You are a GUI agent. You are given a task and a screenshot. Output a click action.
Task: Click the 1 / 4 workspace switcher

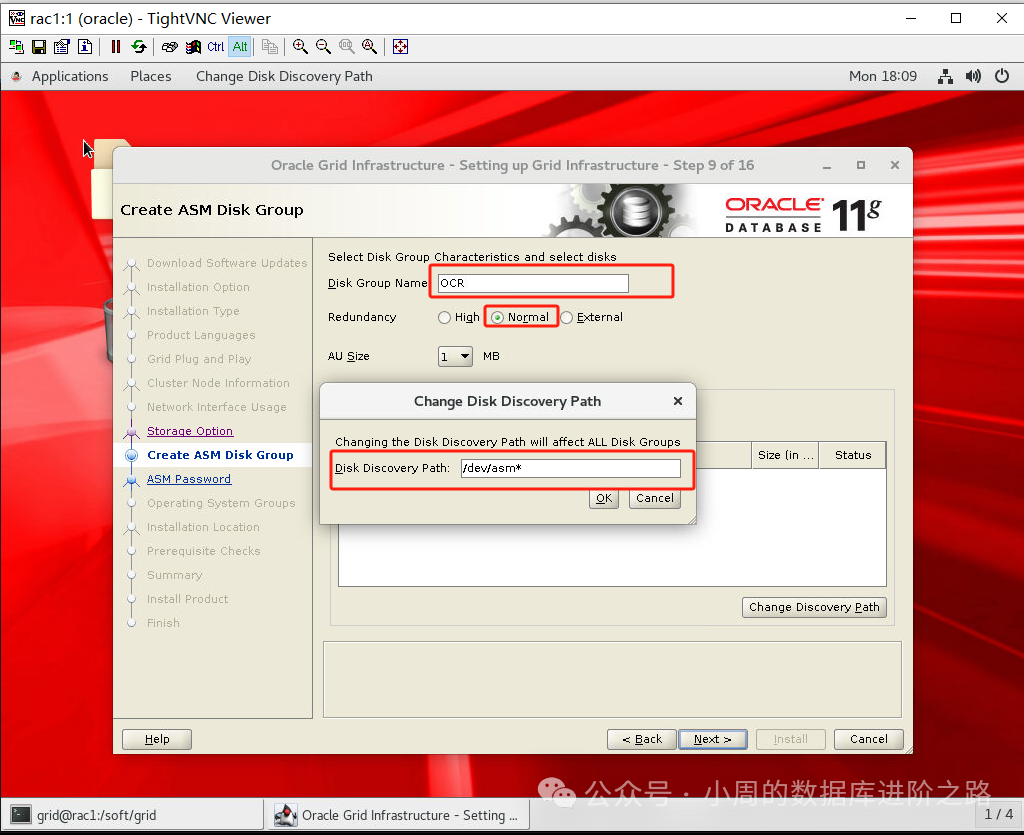pos(999,814)
